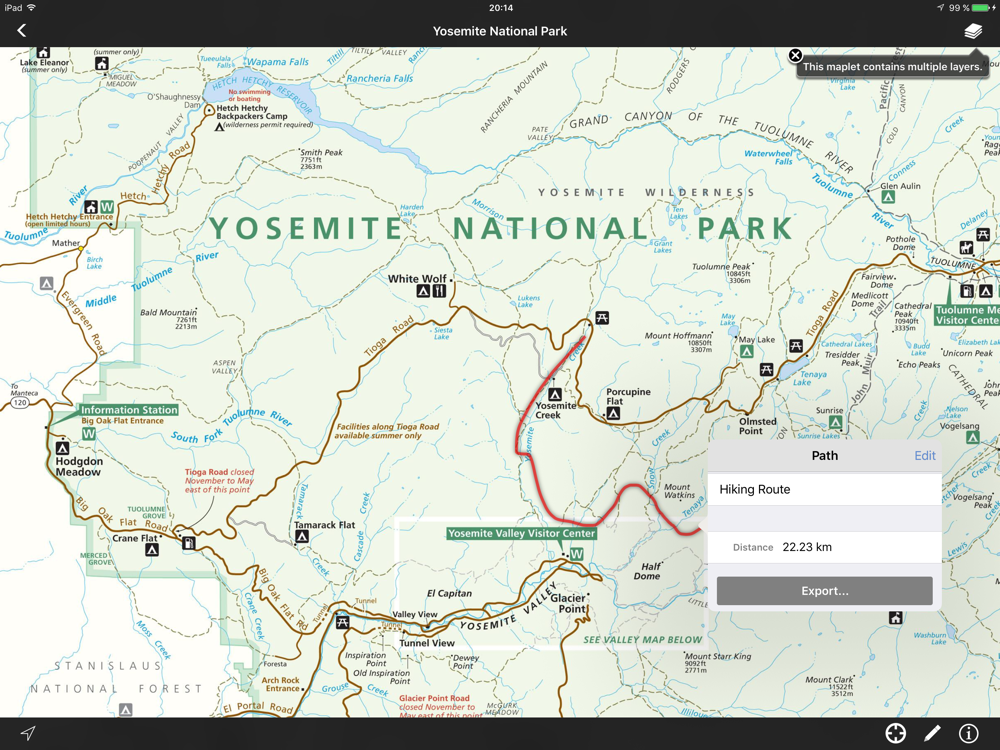Image resolution: width=1000 pixels, height=750 pixels.
Task: Tap the Hetch Hetchy ranger station icon
Action: pos(91,207)
